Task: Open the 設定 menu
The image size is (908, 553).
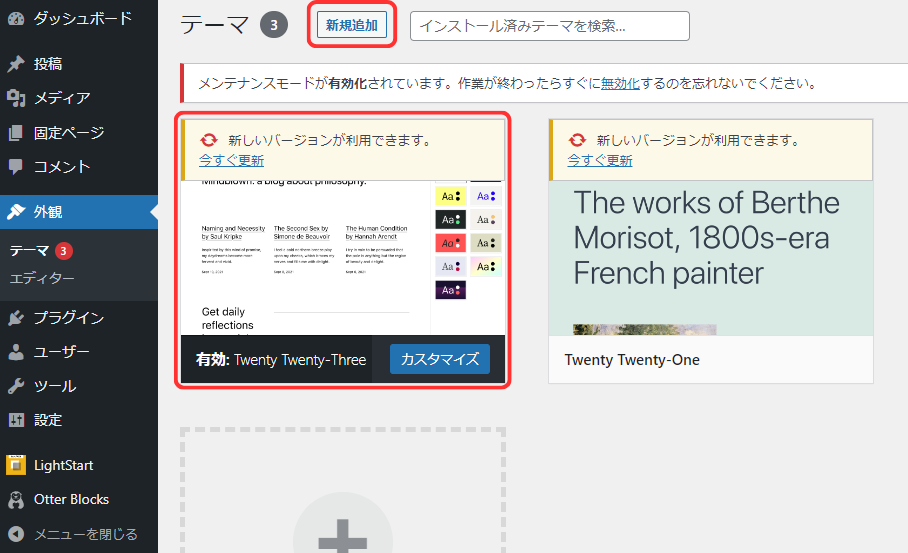Action: point(79,420)
